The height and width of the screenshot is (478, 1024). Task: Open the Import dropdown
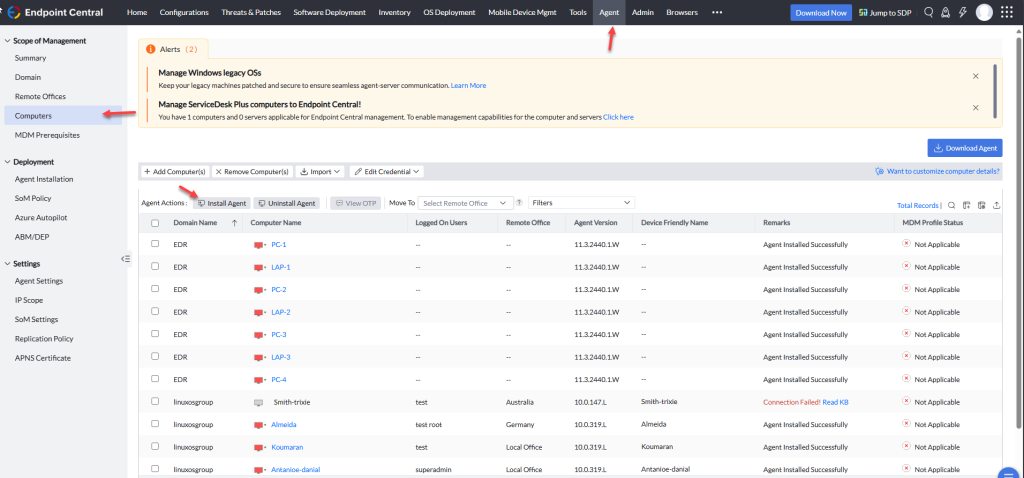(x=320, y=172)
